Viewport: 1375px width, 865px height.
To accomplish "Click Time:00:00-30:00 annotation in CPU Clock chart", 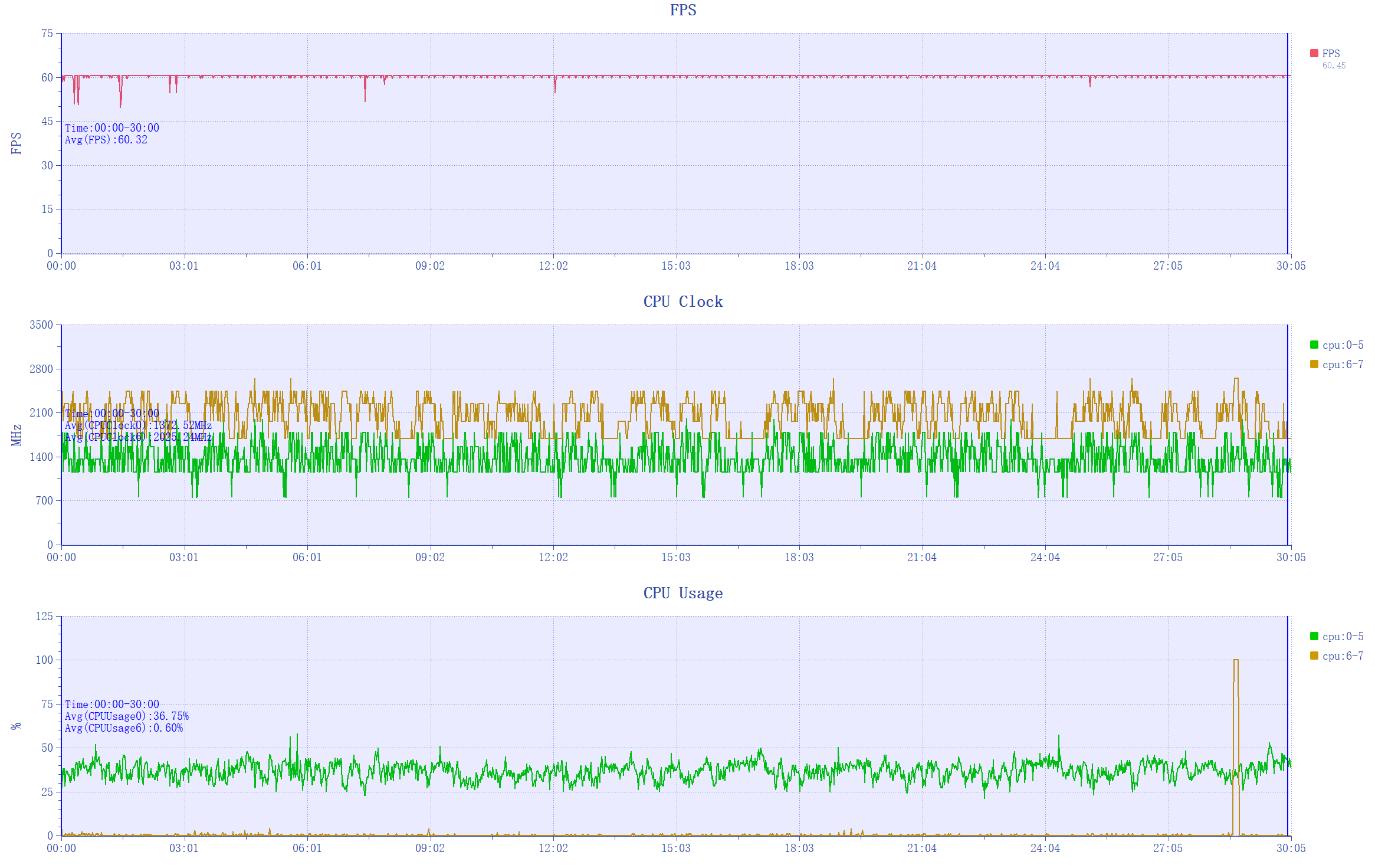I will point(112,413).
